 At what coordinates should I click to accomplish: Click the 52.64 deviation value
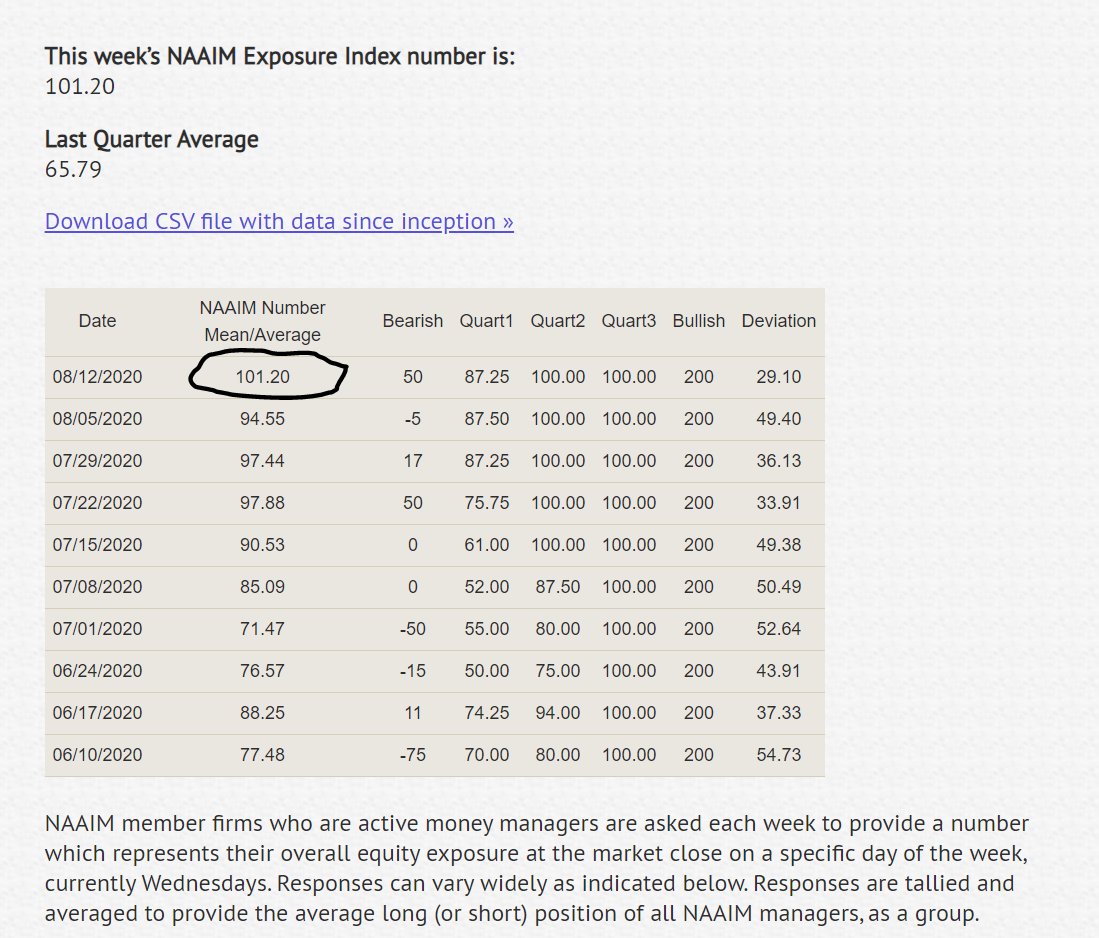[x=779, y=630]
